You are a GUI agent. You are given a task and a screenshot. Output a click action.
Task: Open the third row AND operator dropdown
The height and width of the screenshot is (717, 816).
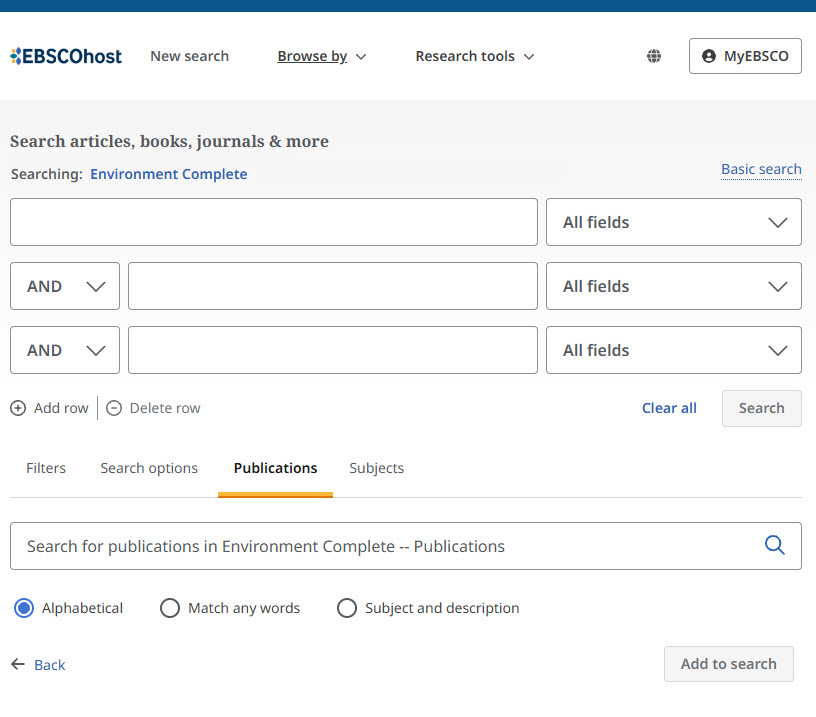click(65, 350)
